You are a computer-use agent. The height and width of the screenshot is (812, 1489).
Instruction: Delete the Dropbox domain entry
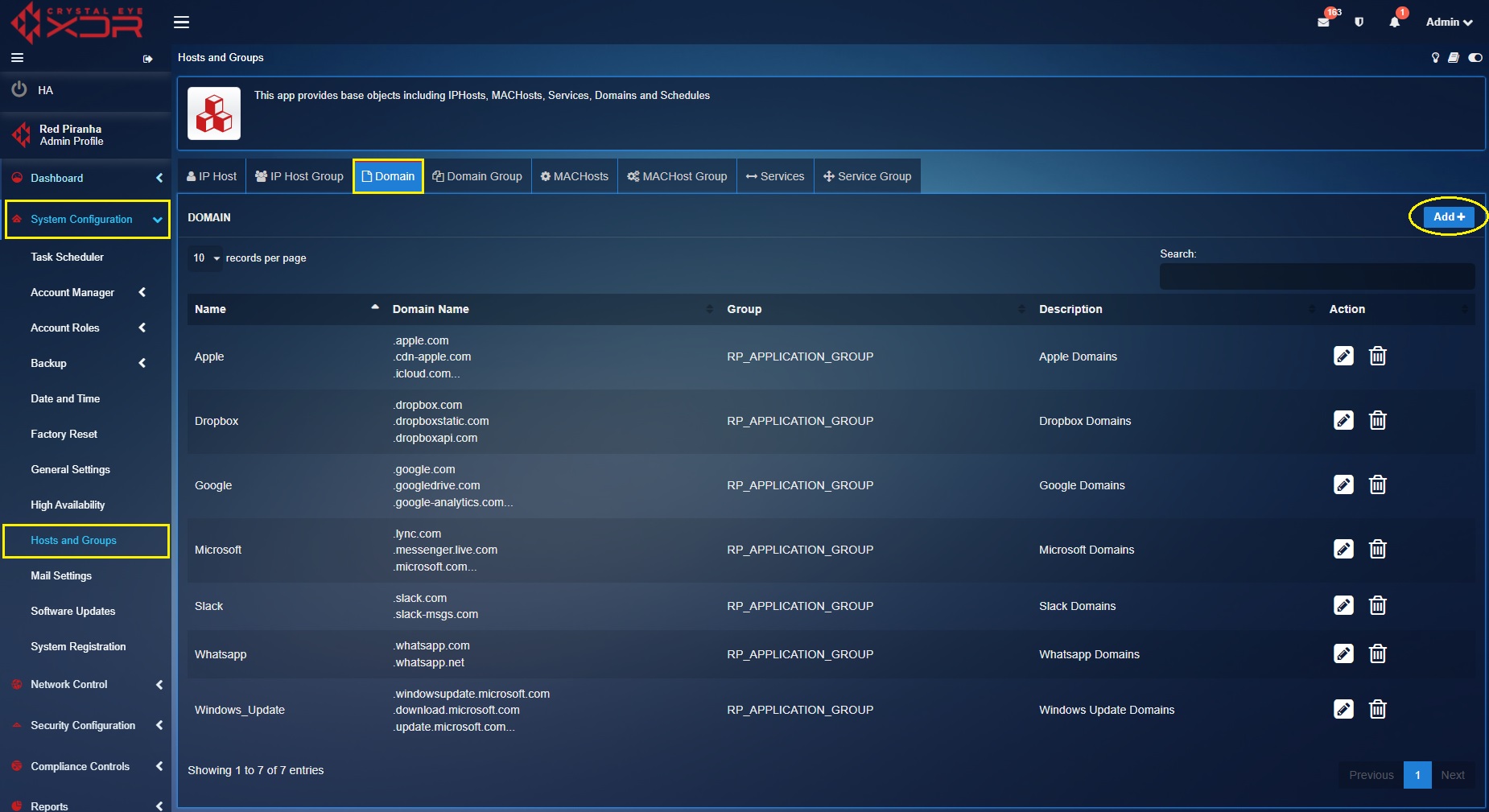click(x=1378, y=420)
